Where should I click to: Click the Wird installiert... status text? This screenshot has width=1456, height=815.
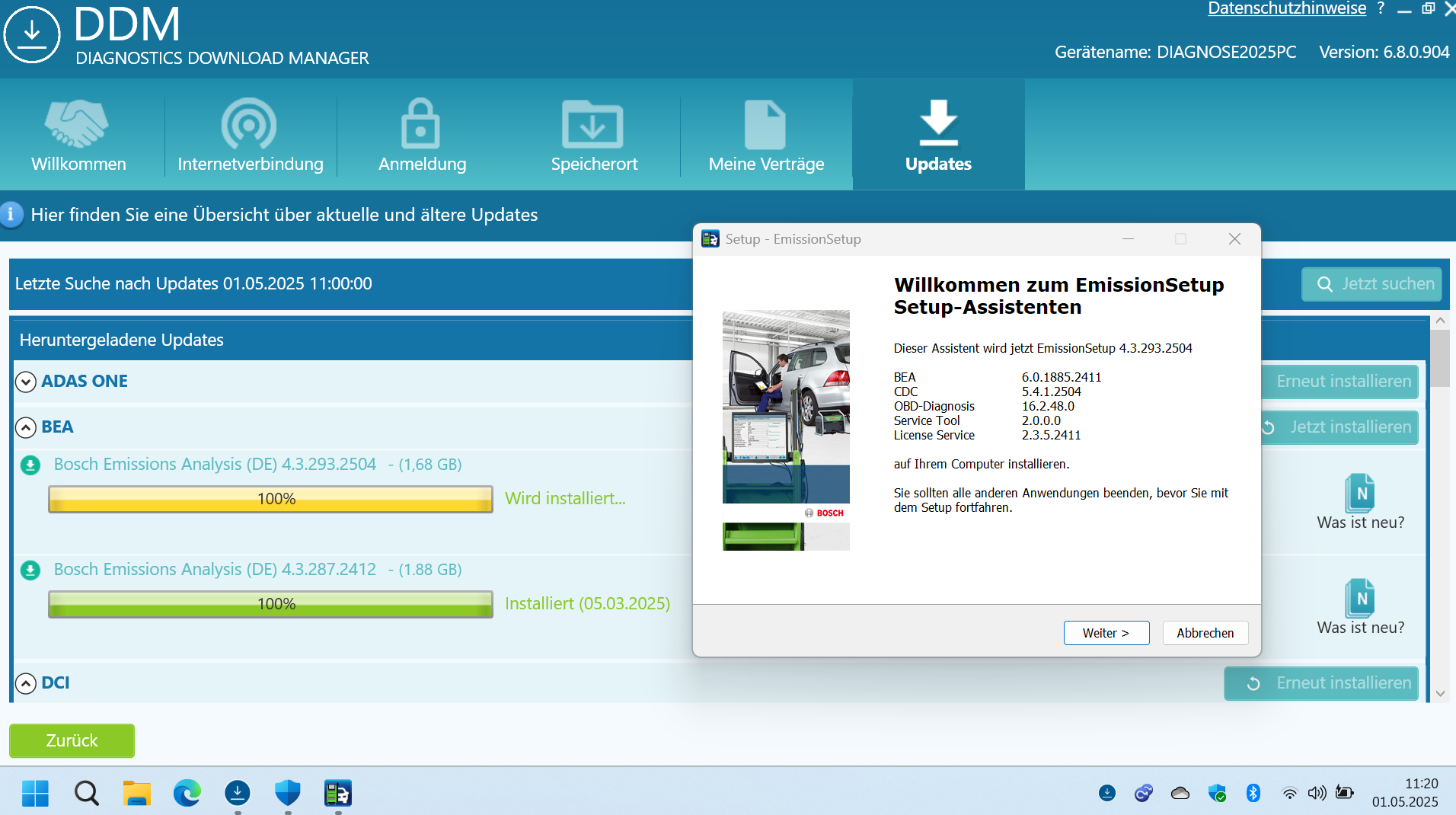coord(565,499)
